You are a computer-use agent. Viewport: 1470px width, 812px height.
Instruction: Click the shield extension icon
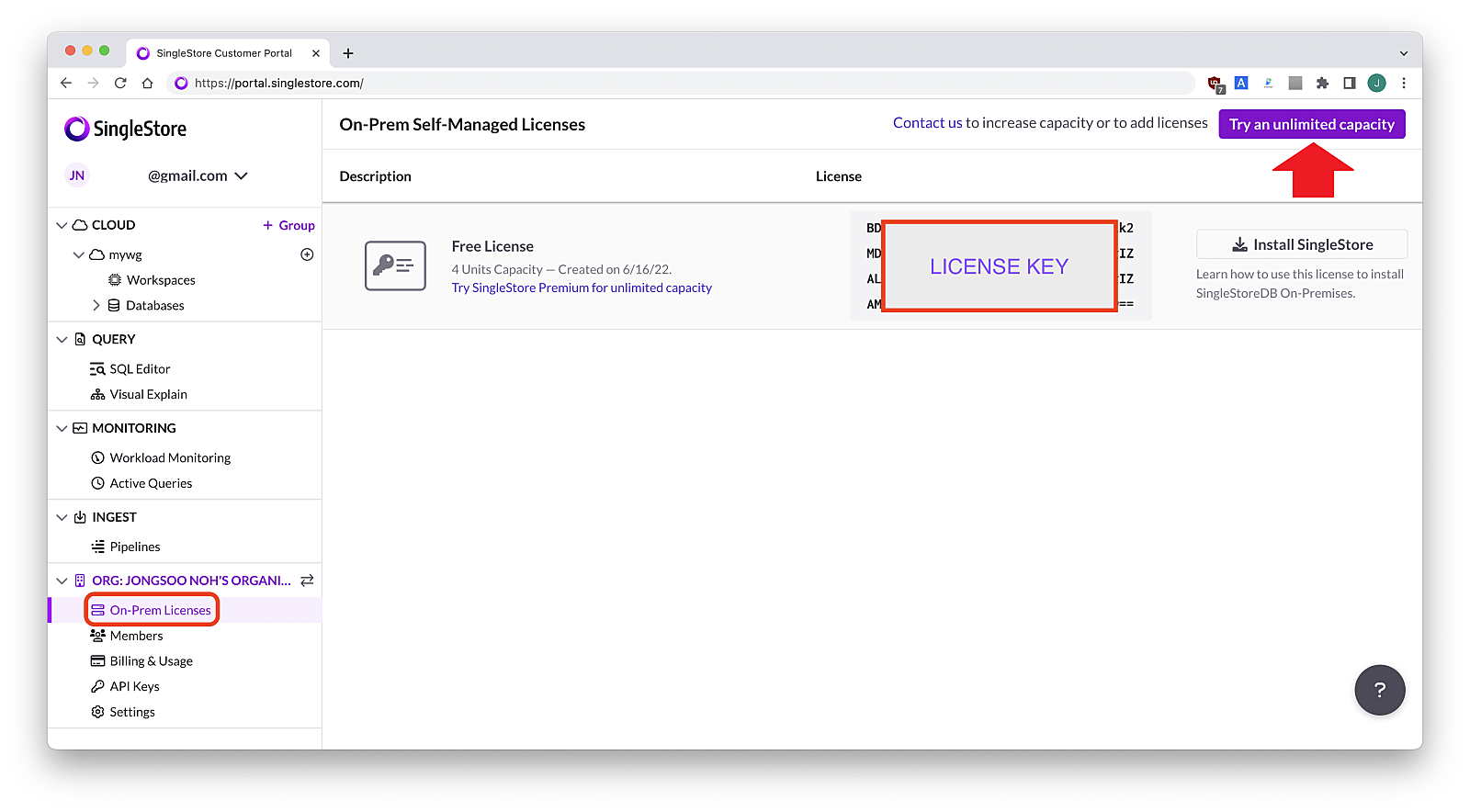[1216, 84]
